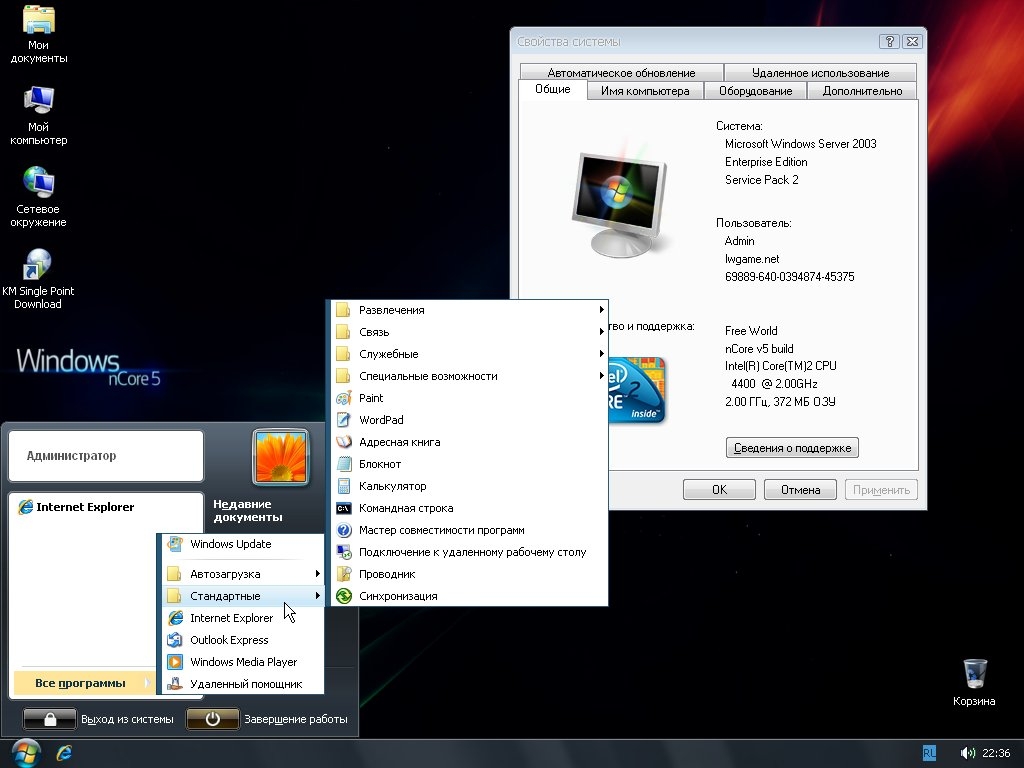Open the Имя компьютера tab

click(x=645, y=91)
